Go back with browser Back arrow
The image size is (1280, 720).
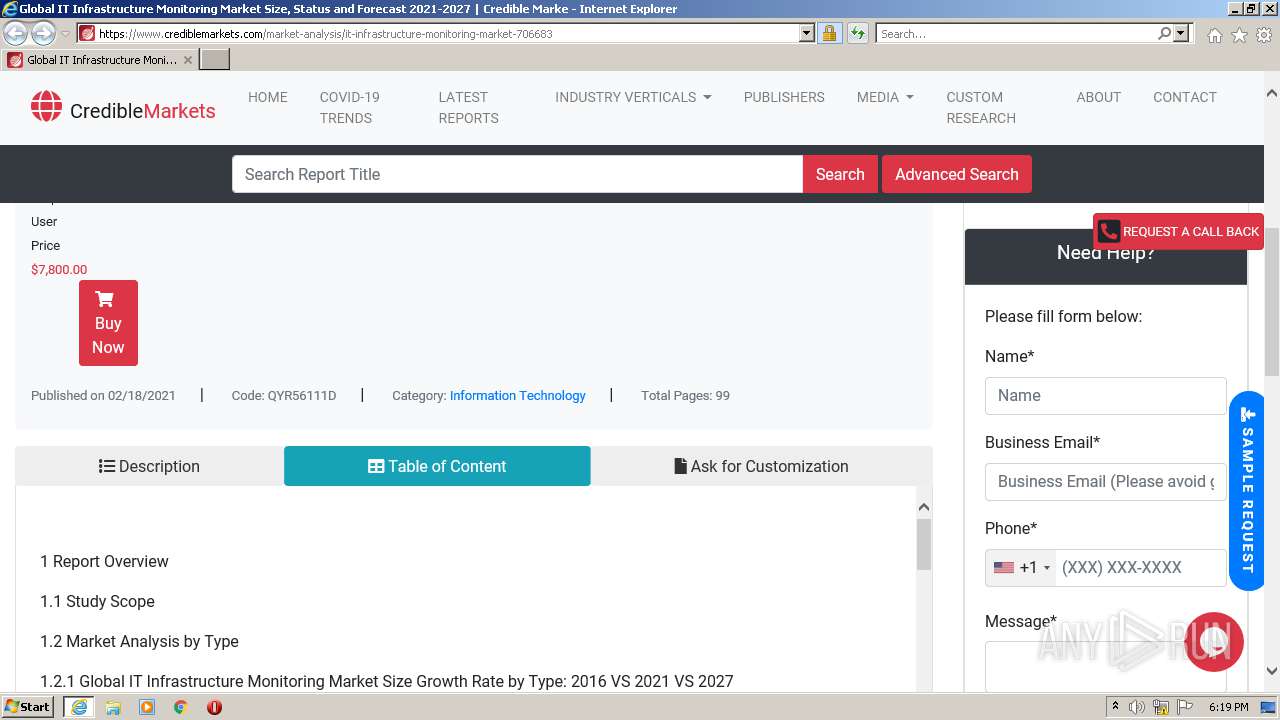coord(15,33)
